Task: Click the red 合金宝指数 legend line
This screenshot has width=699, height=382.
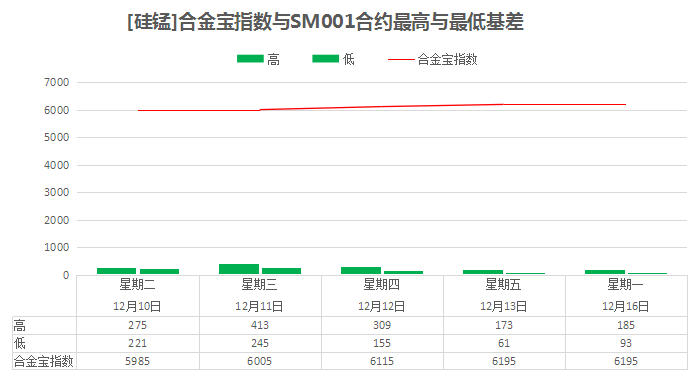Action: click(x=401, y=59)
